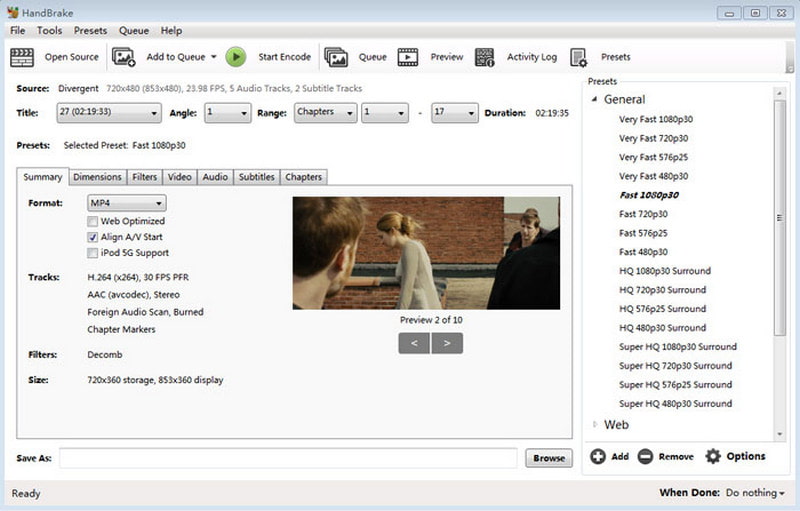Expand the Web presets category
Viewport: 800px width, 511px height.
(x=596, y=425)
